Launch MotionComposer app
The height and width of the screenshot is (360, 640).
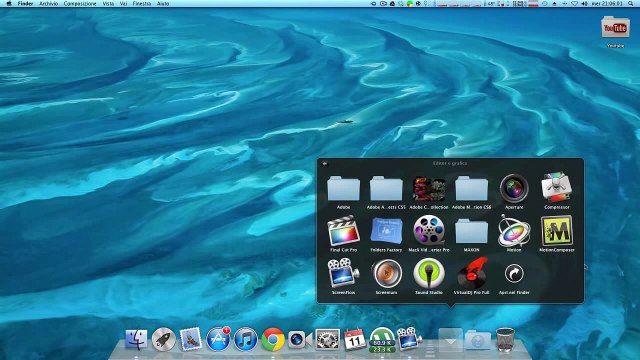coord(557,231)
